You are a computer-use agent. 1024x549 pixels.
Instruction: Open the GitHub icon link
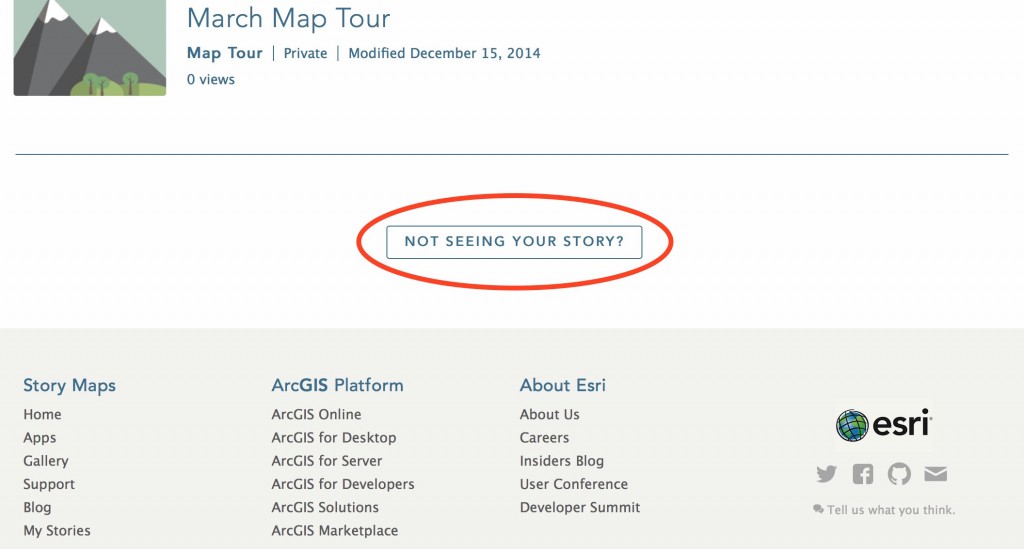click(899, 474)
